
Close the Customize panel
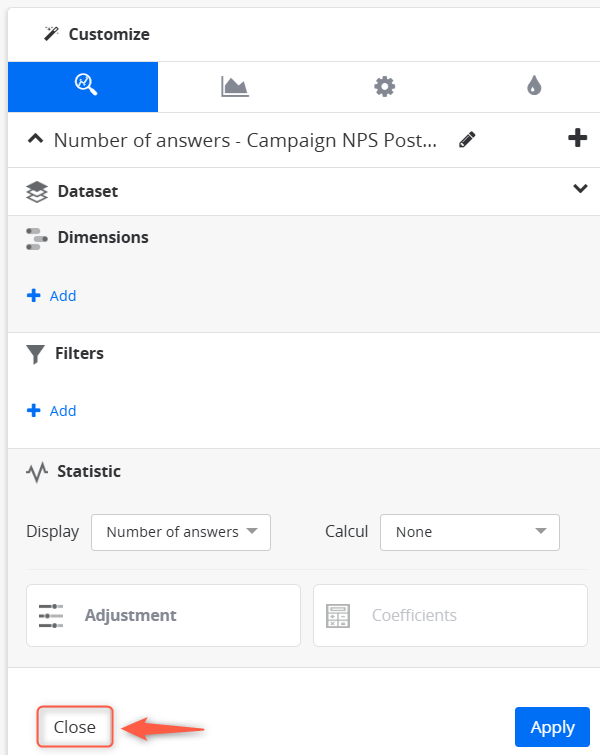pyautogui.click(x=75, y=727)
